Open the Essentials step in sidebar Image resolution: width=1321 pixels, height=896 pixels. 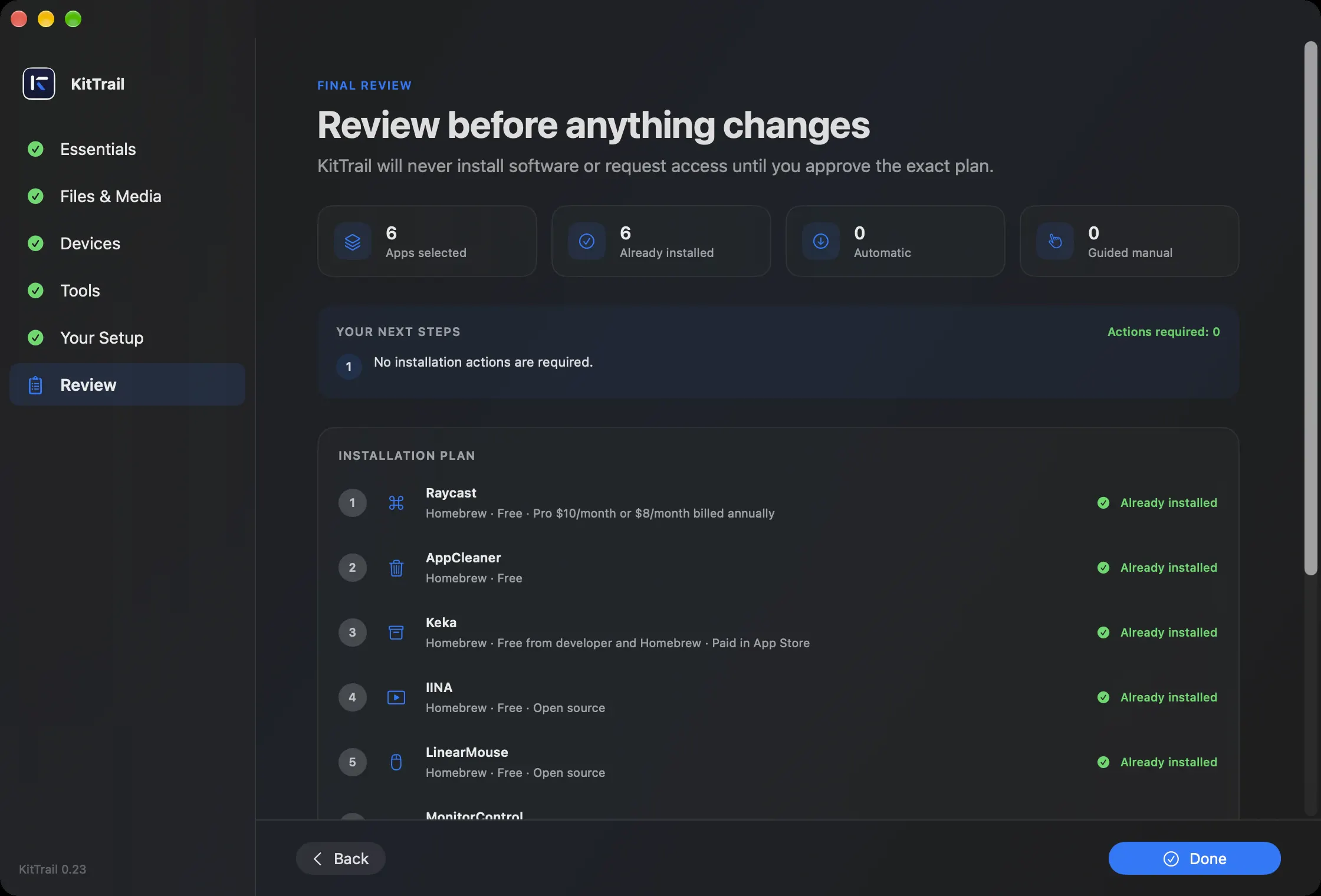tap(127, 149)
